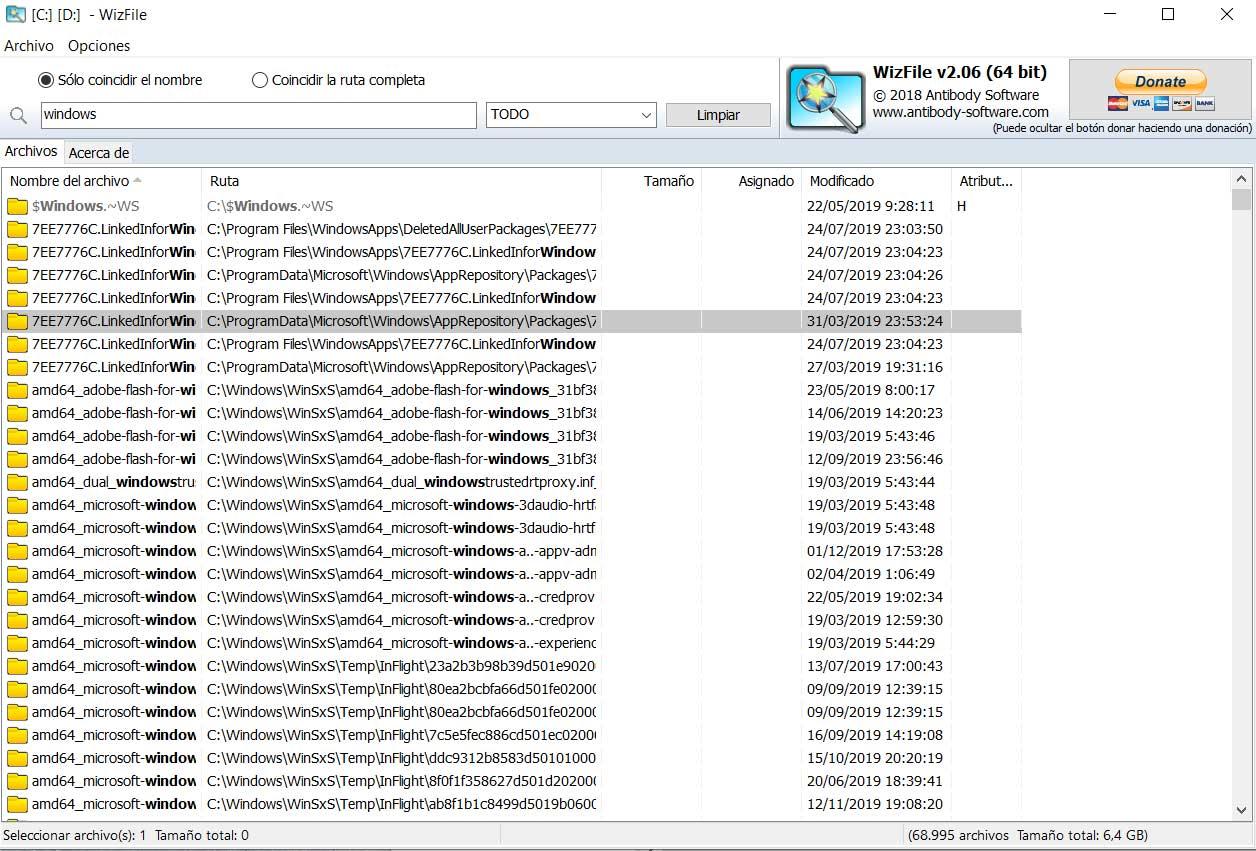Sort by Ruta column header
This screenshot has height=851, width=1256.
[402, 181]
